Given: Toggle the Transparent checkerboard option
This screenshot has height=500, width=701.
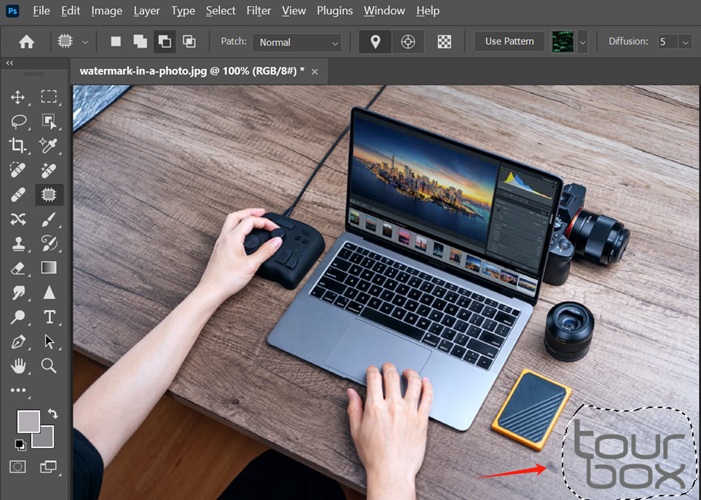Looking at the screenshot, I should tap(444, 42).
